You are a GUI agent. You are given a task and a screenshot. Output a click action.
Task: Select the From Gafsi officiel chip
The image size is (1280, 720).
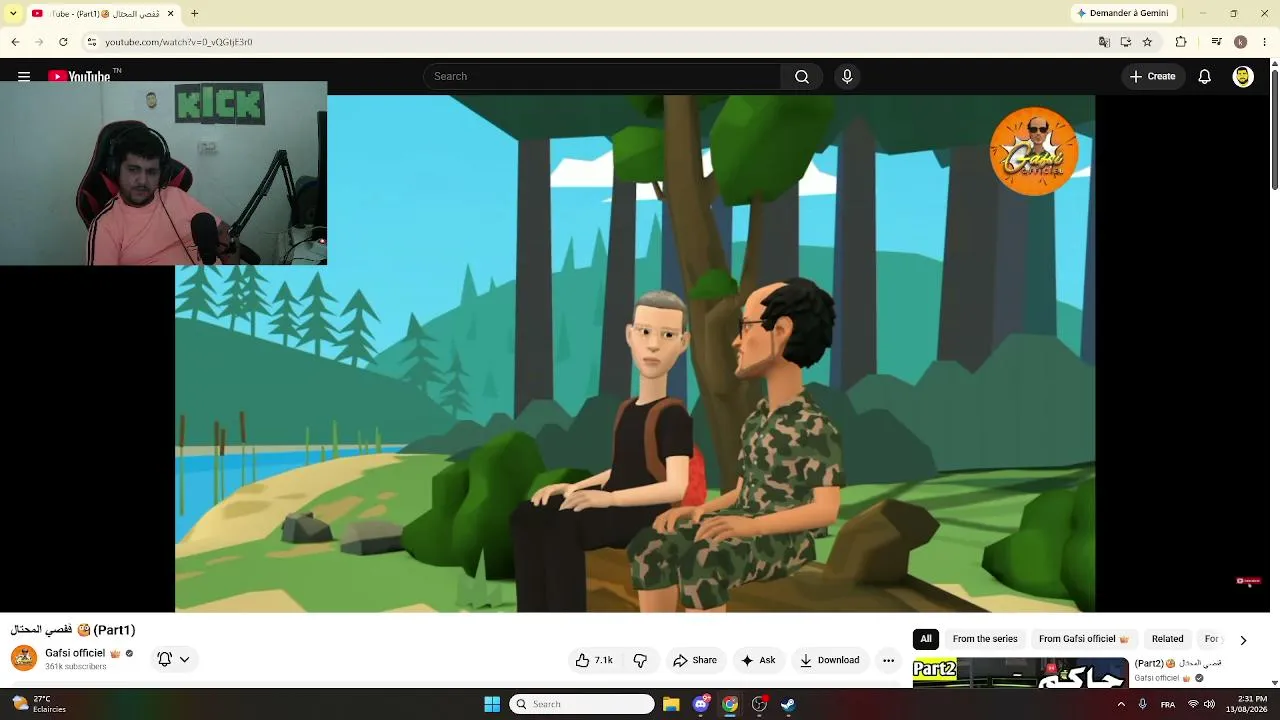[1084, 639]
